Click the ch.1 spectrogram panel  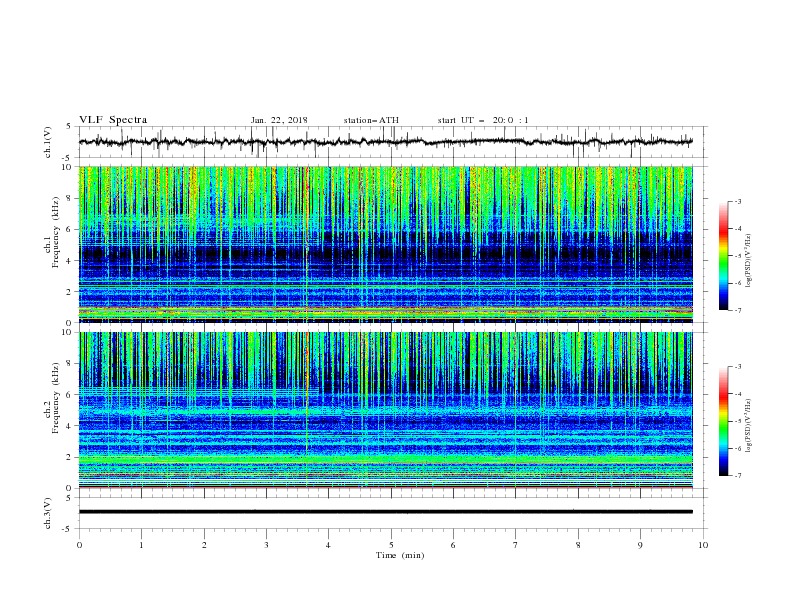coord(385,244)
